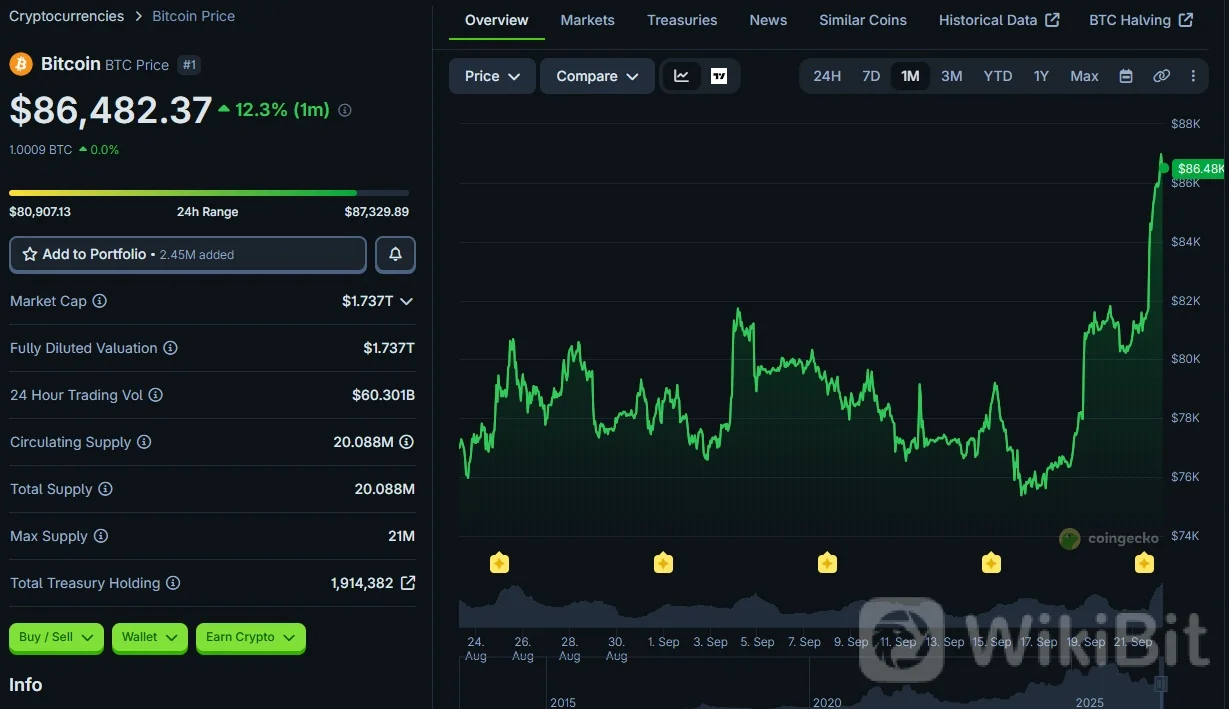
Task: Switch to line chart view icon
Action: [x=682, y=76]
